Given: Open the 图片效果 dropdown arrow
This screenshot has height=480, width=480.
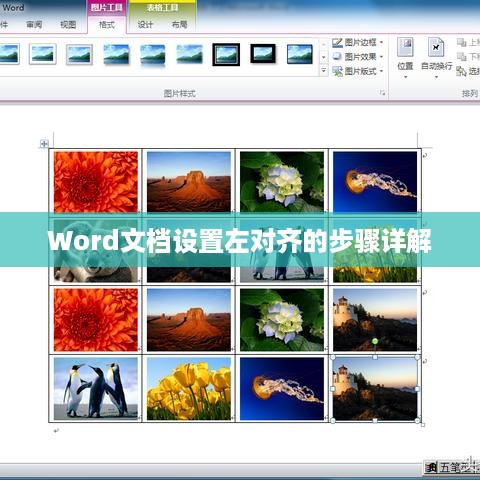Looking at the screenshot, I should [382, 57].
